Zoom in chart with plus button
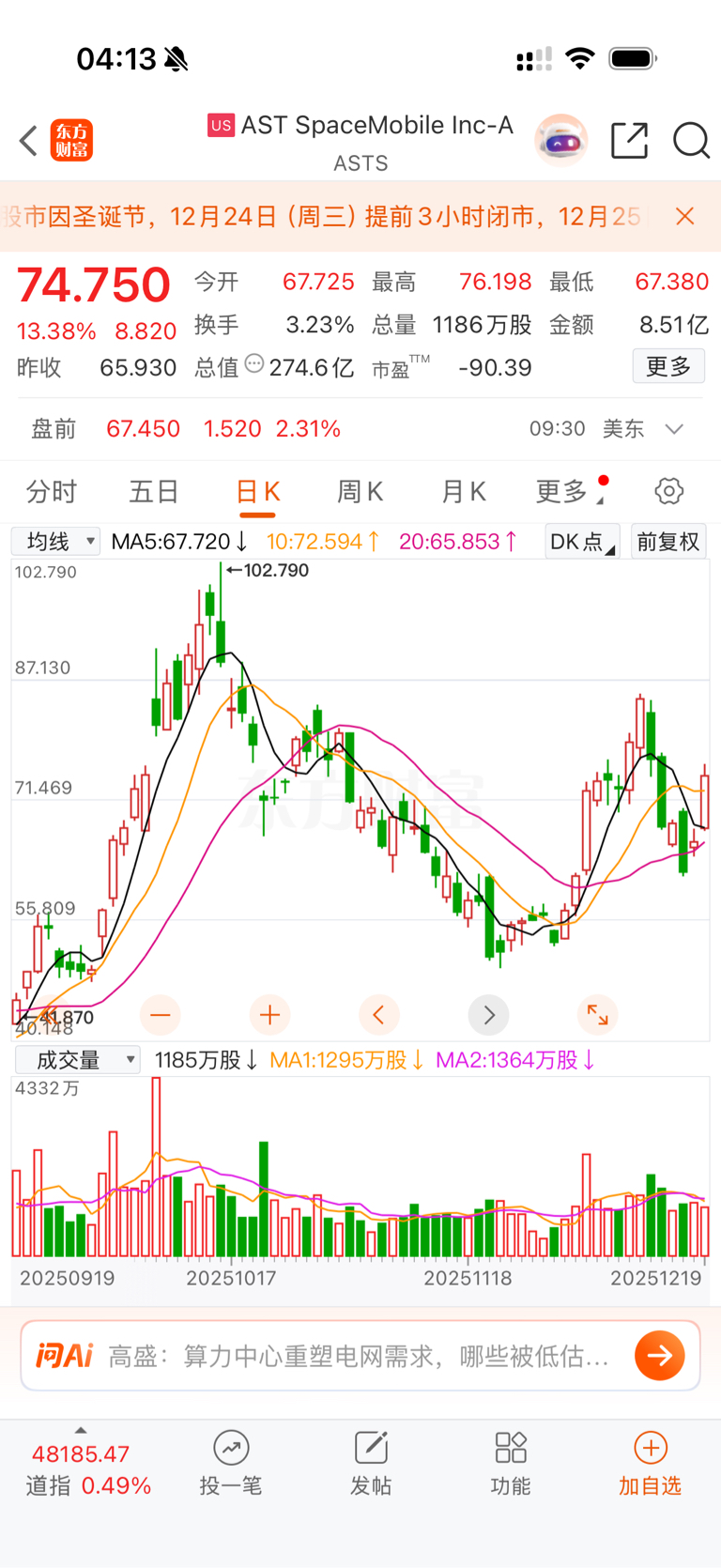The height and width of the screenshot is (1568, 721). pos(270,1015)
